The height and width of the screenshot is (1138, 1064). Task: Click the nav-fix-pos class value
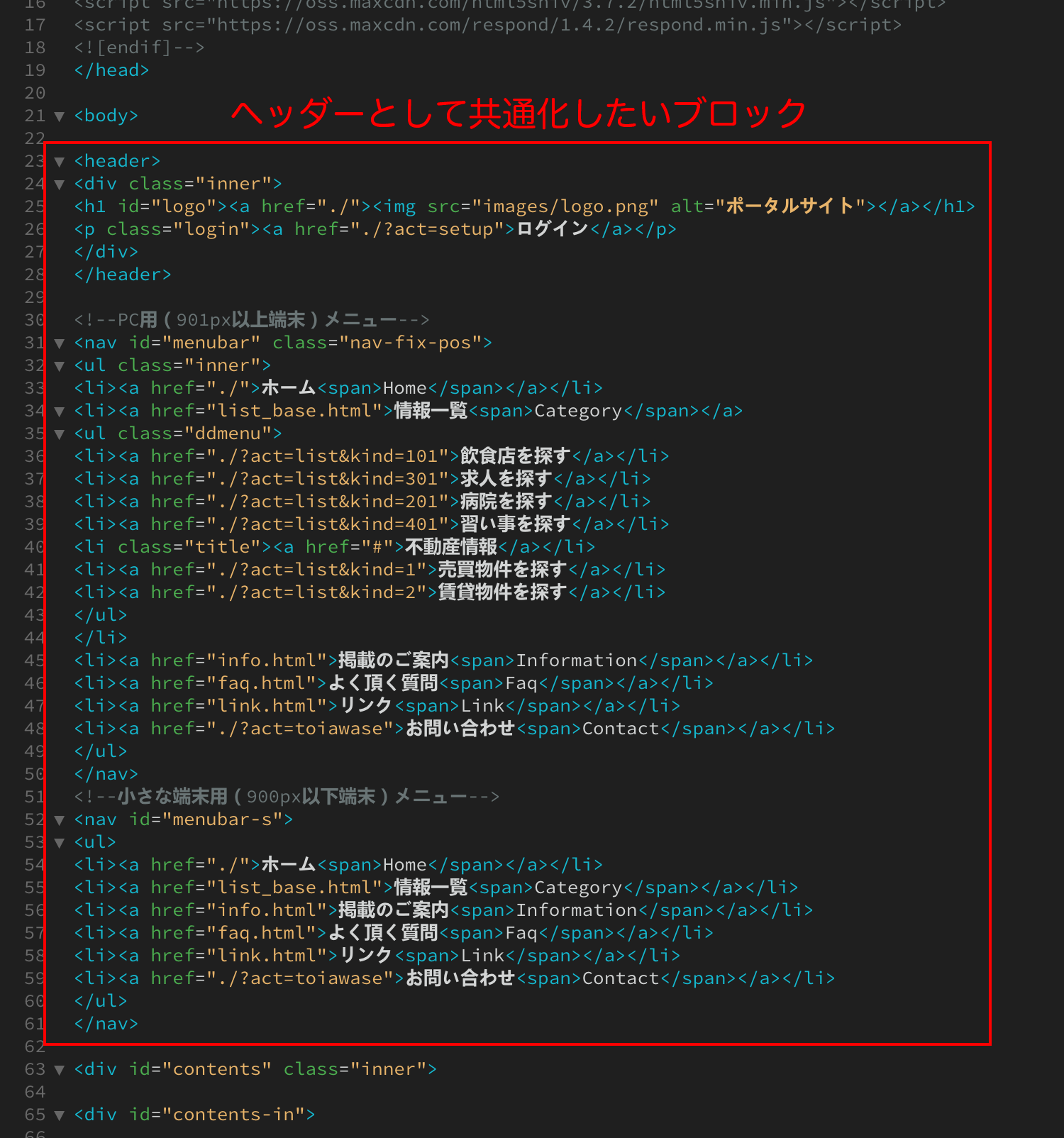point(411,343)
